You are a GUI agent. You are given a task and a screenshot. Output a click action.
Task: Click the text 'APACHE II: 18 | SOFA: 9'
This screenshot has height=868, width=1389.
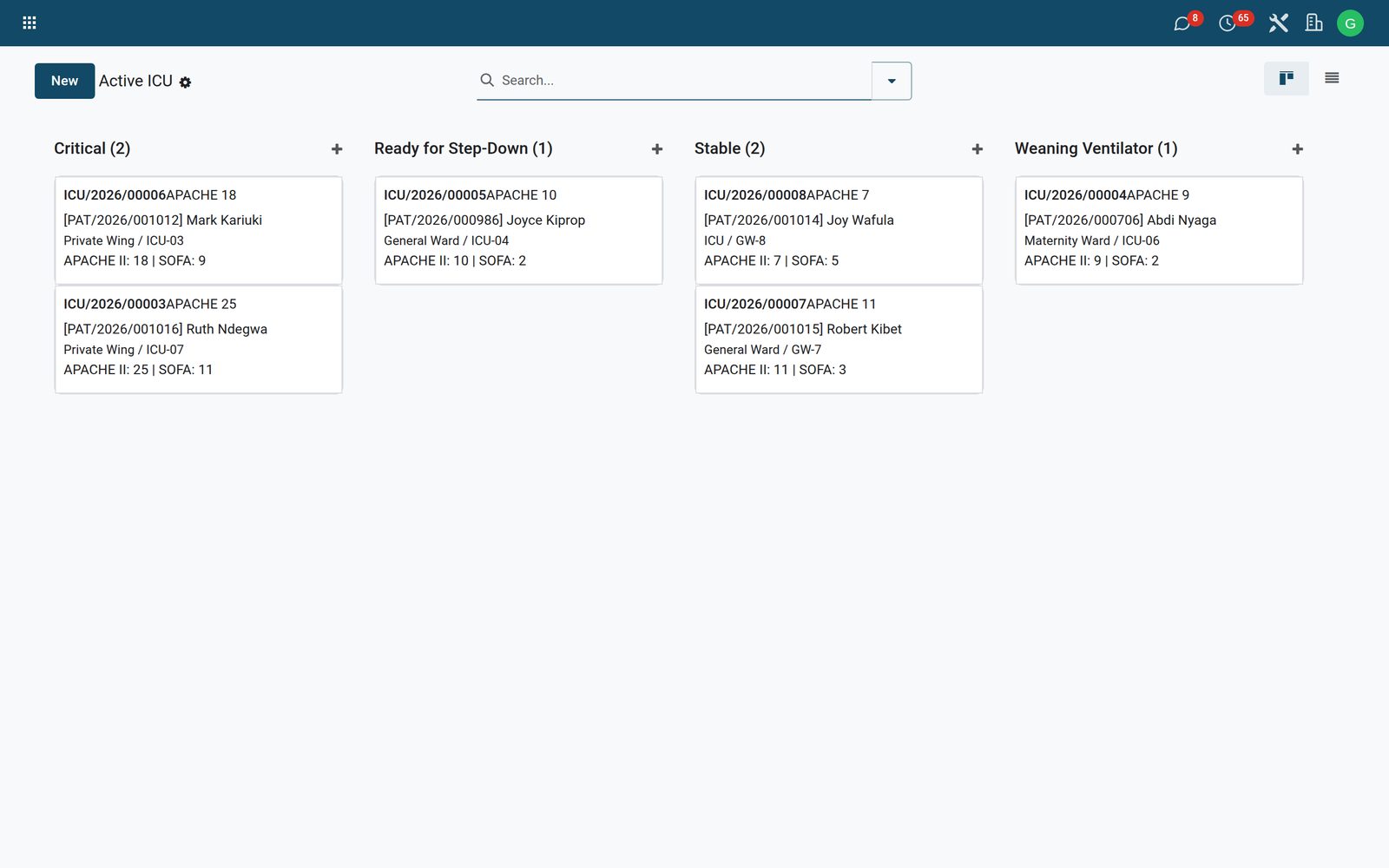[135, 260]
